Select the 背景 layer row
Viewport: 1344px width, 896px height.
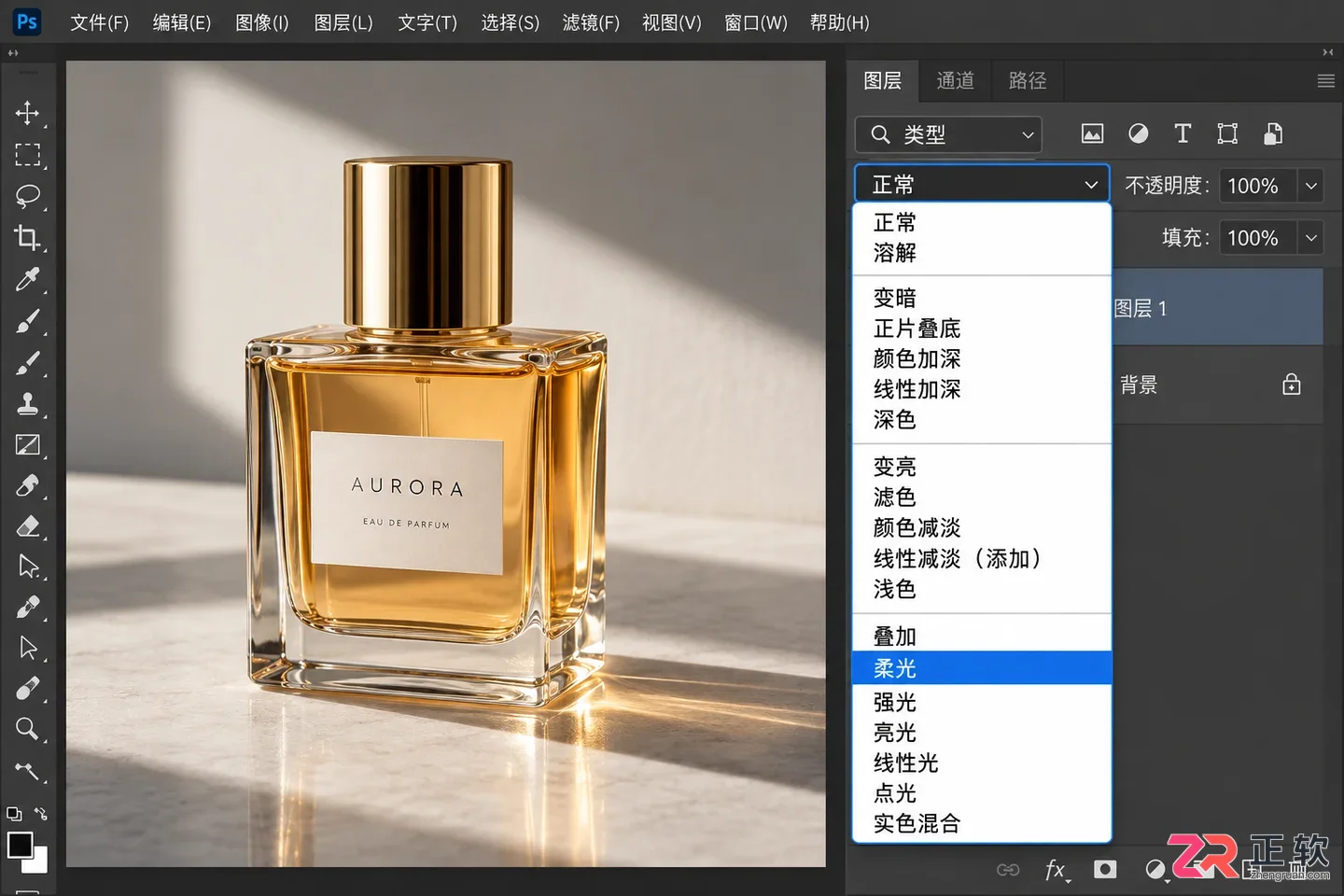pos(1217,385)
